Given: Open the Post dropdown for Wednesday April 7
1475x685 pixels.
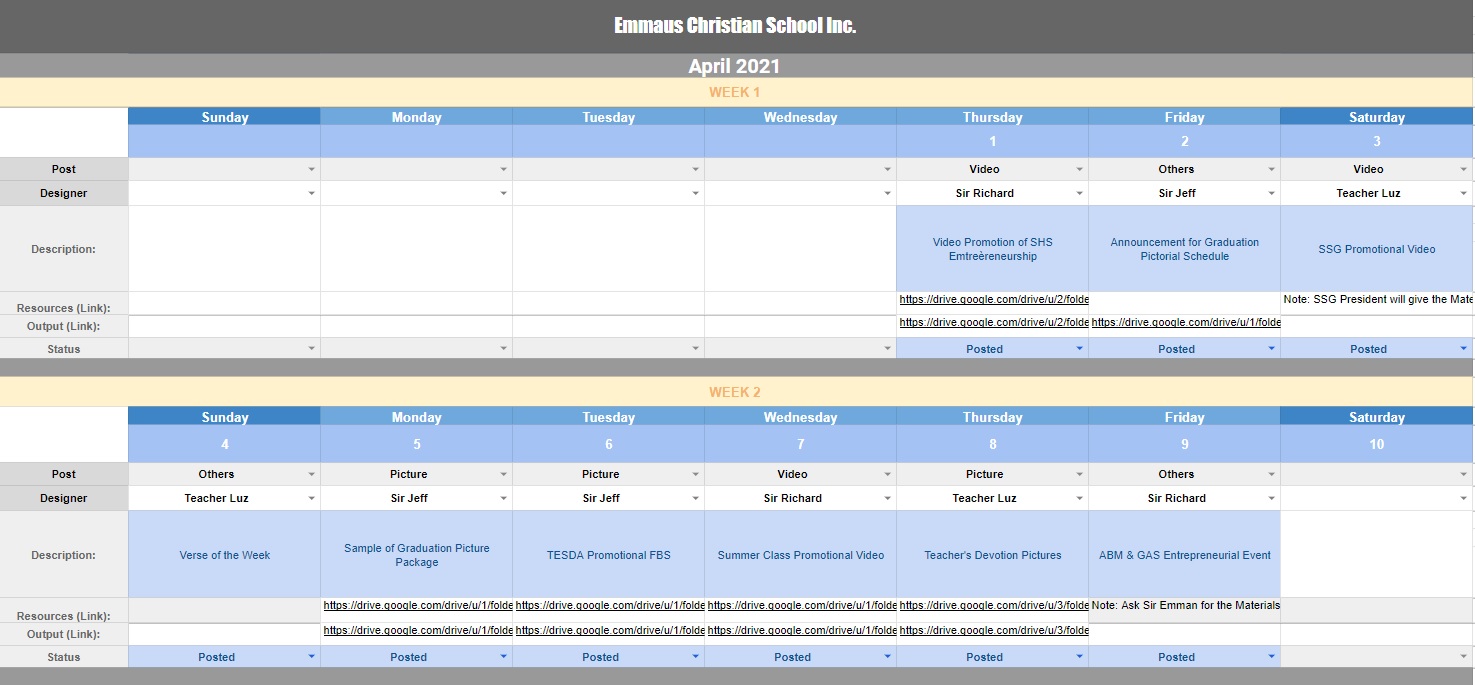Looking at the screenshot, I should tap(887, 474).
